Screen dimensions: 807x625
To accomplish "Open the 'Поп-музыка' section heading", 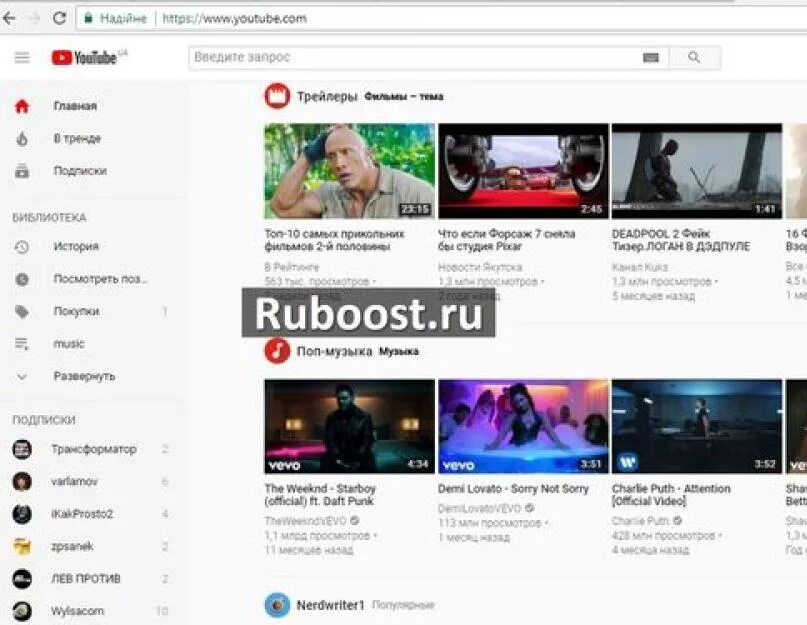I will 335,352.
